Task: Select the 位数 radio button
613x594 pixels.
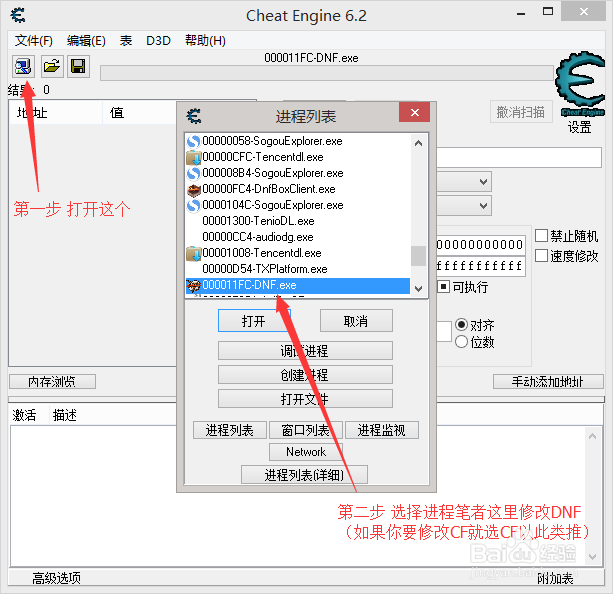Action: [461, 341]
